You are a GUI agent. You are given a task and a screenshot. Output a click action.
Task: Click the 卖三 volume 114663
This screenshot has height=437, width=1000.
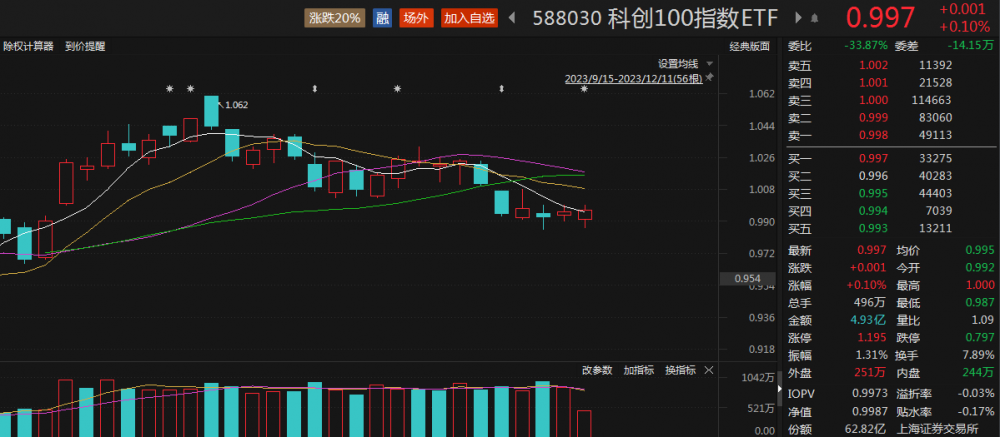tap(932, 100)
